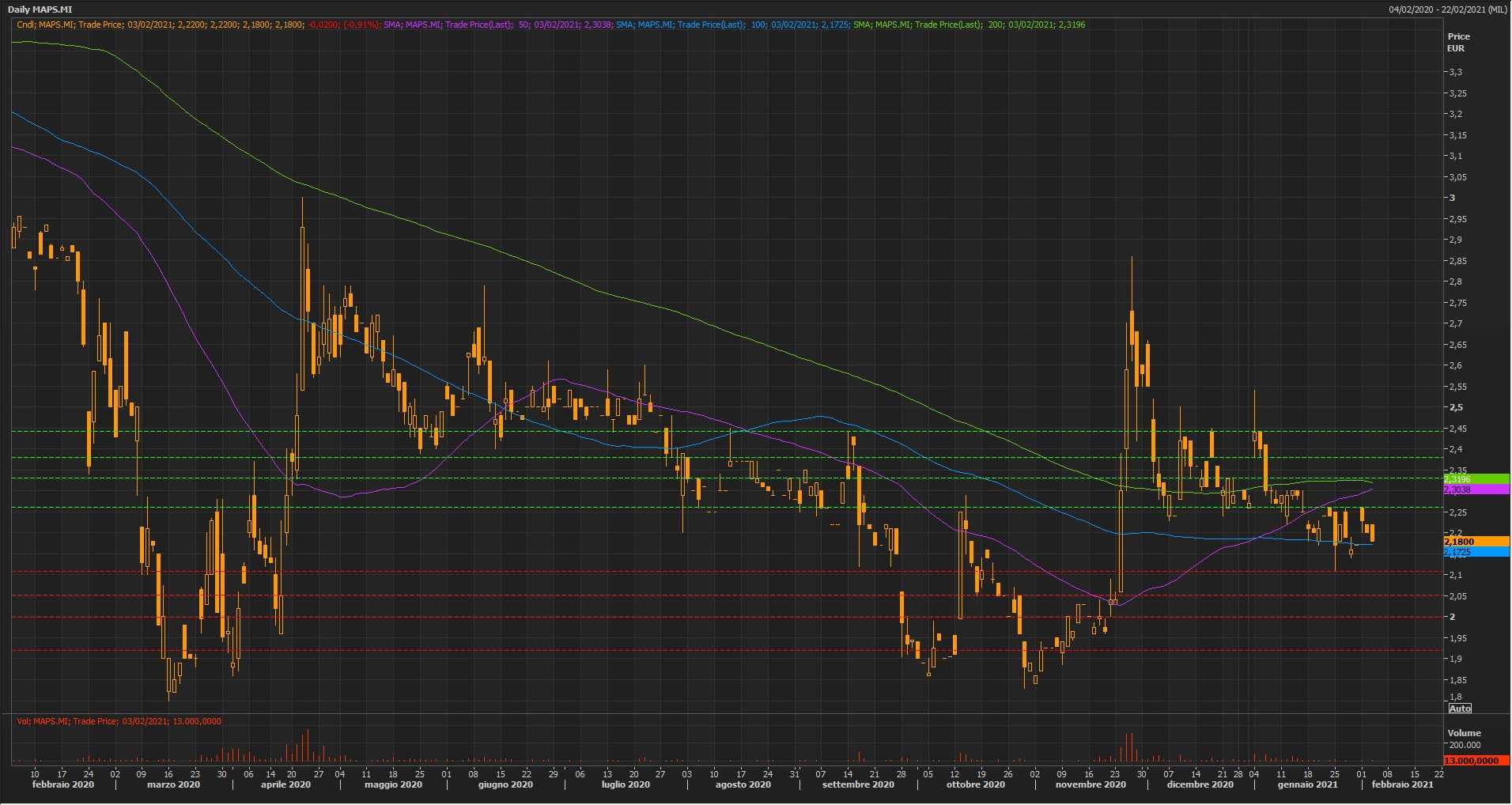Image resolution: width=1512 pixels, height=805 pixels.
Task: Click the green 2,3196 price tag
Action: click(1476, 479)
